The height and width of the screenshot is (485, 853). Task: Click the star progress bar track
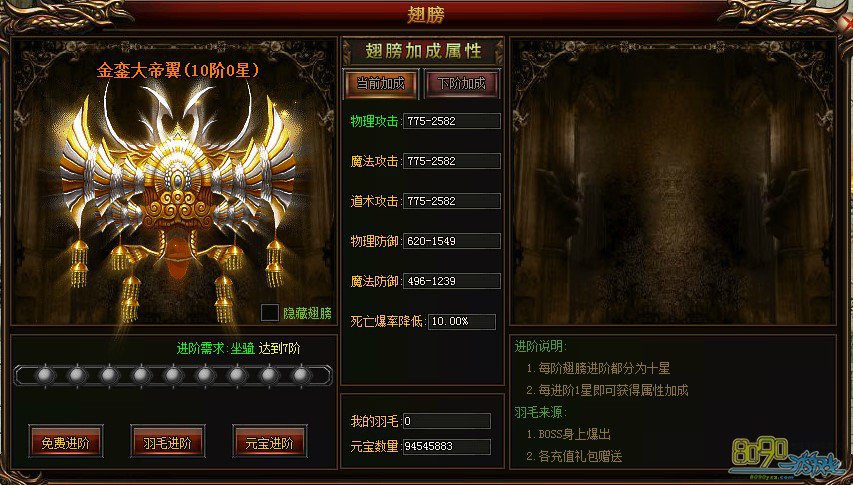click(x=173, y=375)
